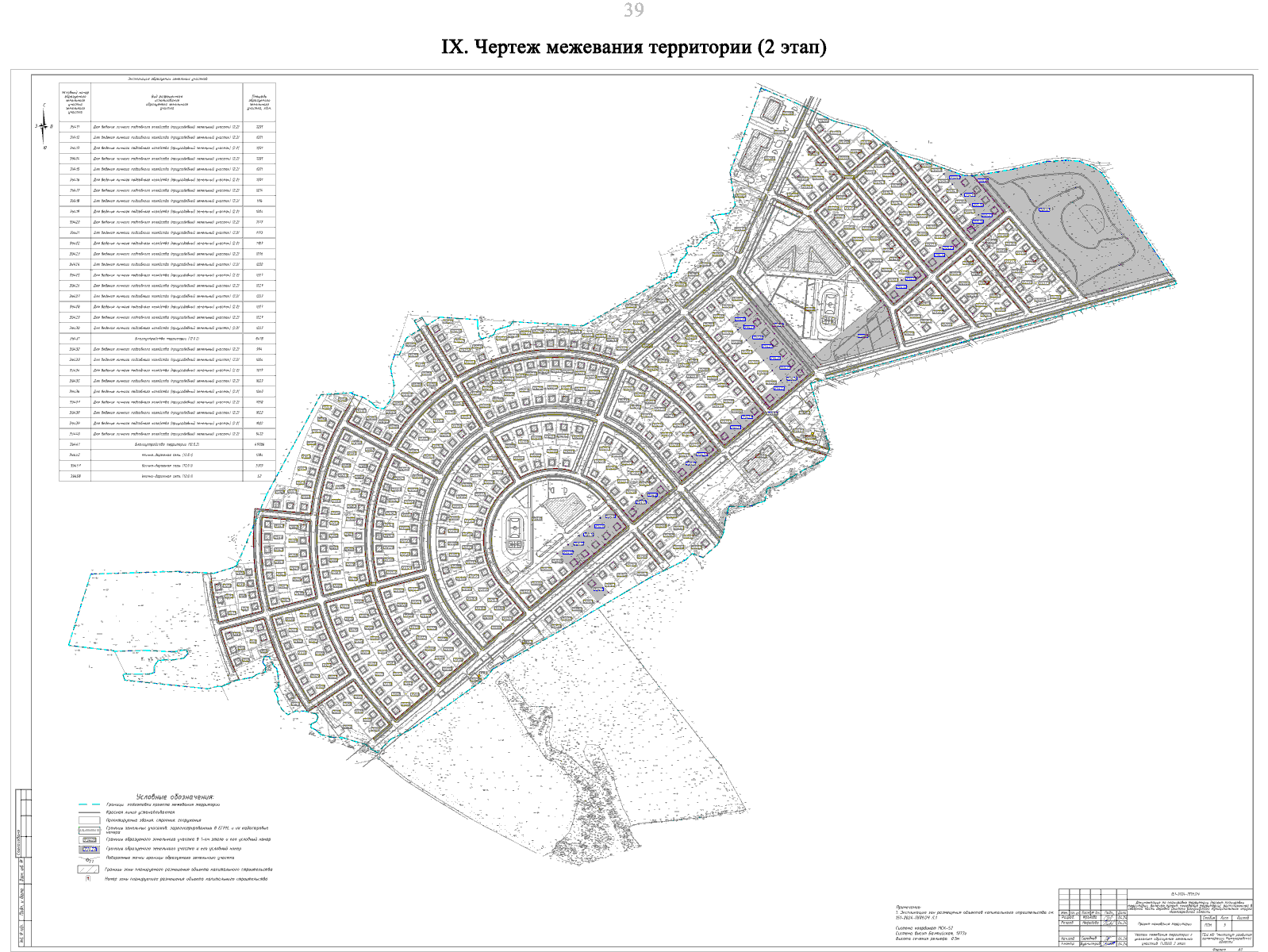
Task: Click the first-stage parcel legend symbol
Action: [89, 839]
